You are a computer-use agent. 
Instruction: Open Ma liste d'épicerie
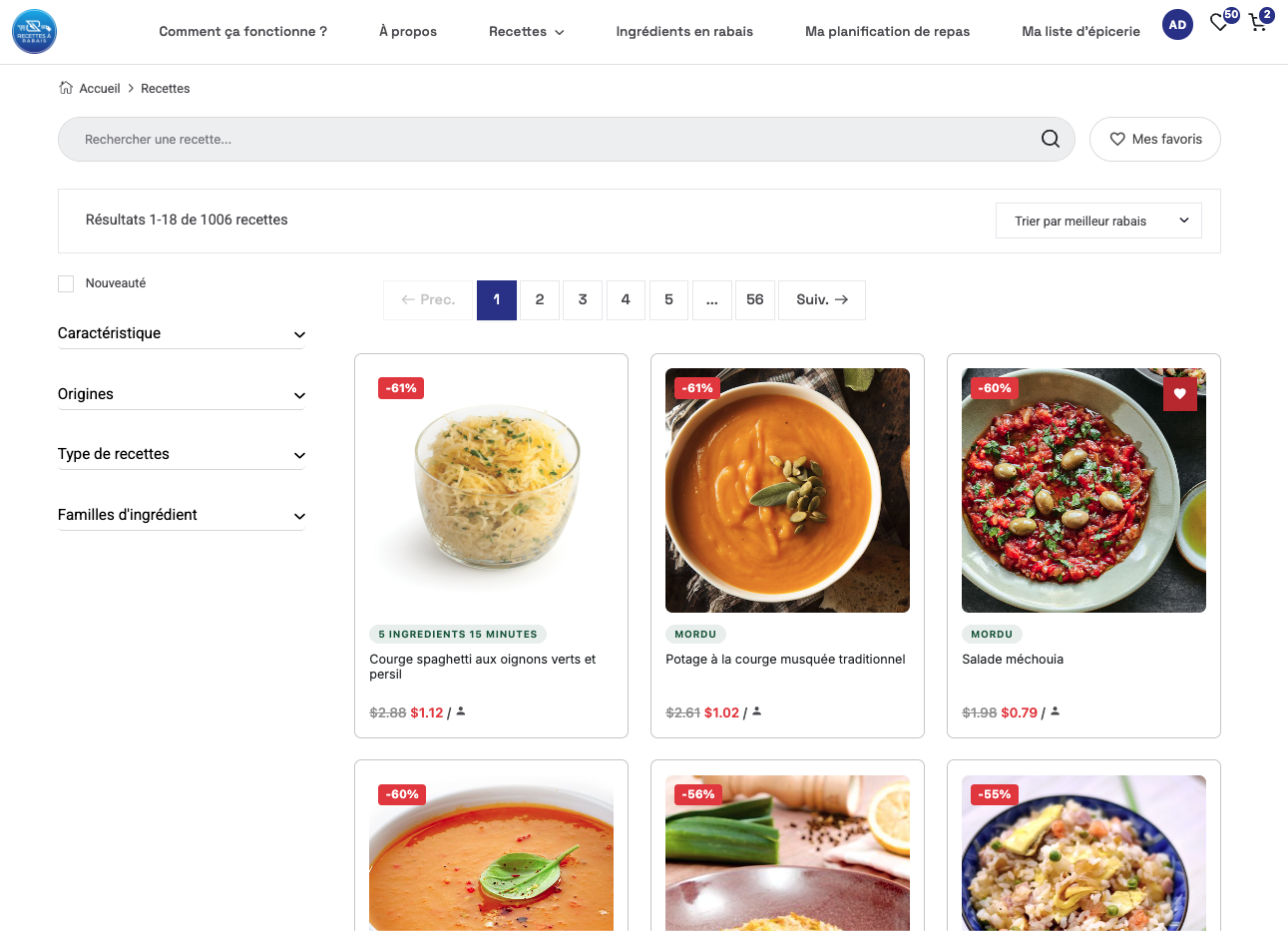point(1080,31)
